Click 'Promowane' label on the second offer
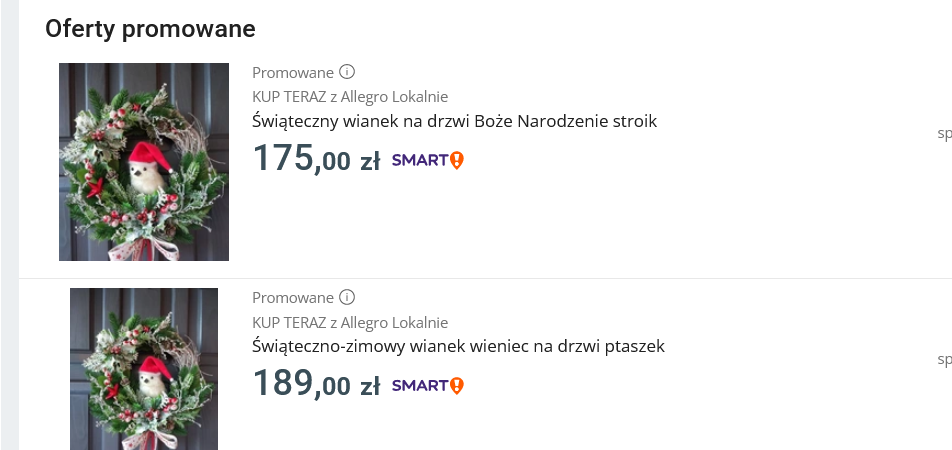Viewport: 952px width, 450px height. click(292, 297)
